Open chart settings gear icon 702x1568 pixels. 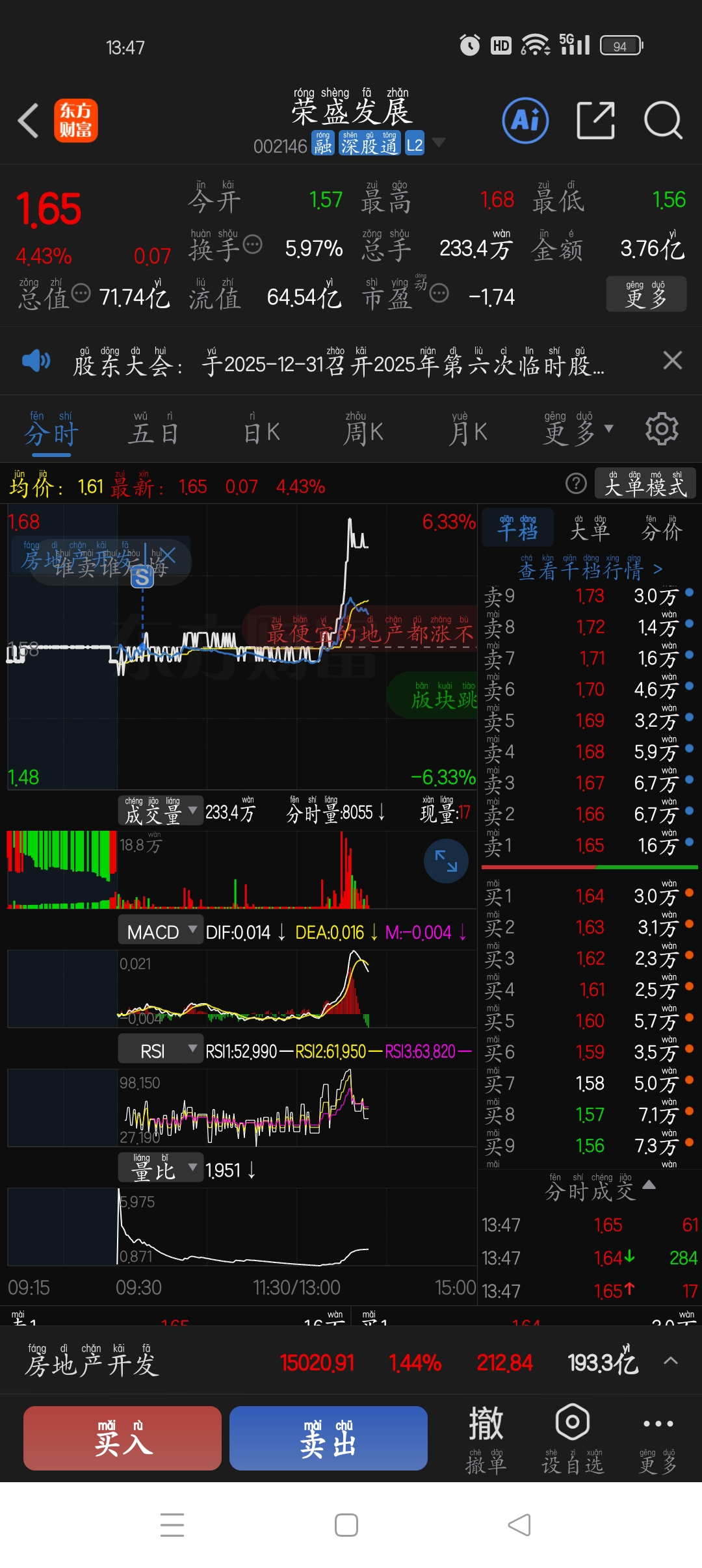coord(662,429)
